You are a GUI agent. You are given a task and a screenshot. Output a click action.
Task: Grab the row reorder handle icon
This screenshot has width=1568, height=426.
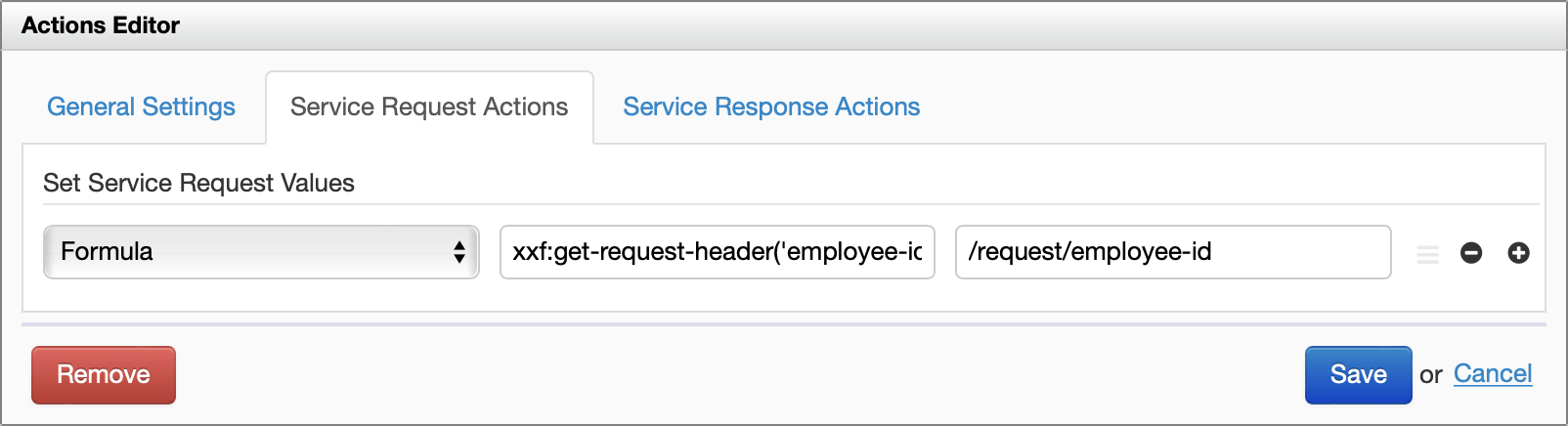coord(1428,254)
